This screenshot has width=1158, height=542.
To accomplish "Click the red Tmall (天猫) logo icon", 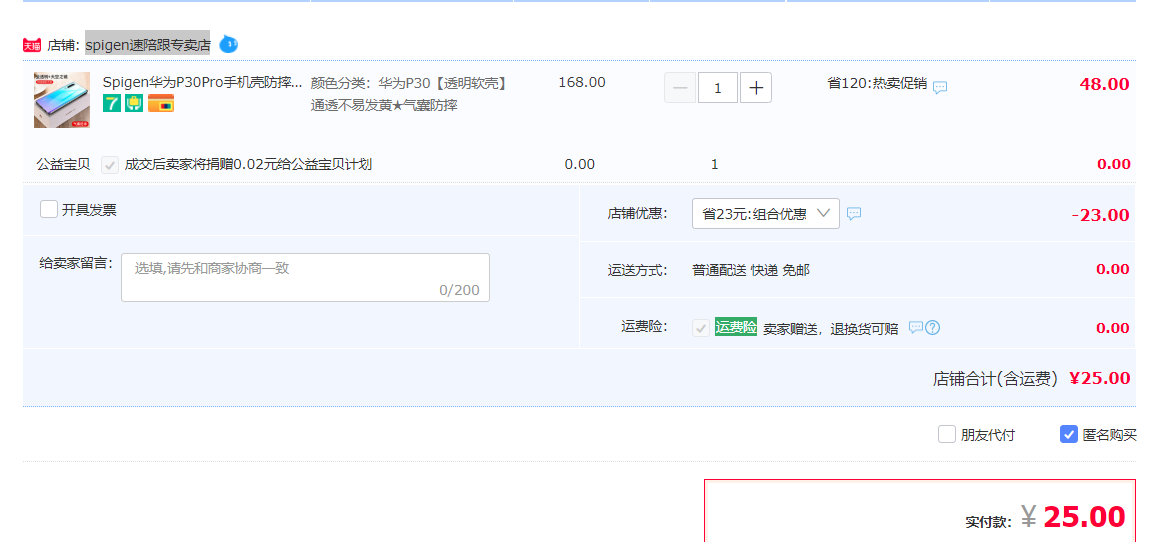I will pyautogui.click(x=32, y=45).
